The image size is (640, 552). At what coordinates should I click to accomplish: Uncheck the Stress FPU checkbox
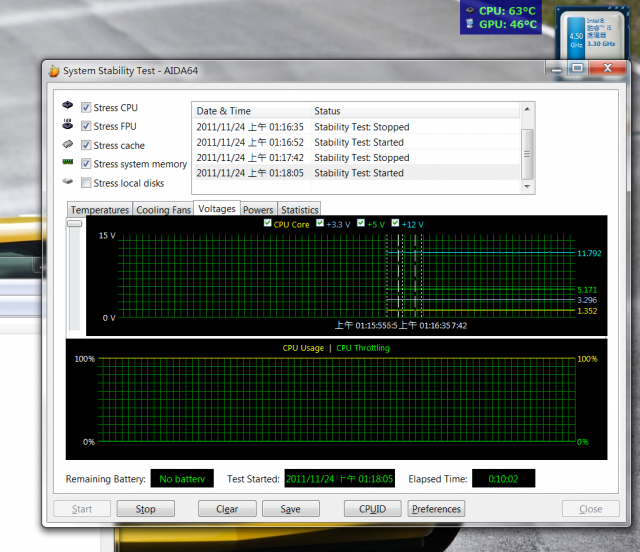click(x=86, y=126)
